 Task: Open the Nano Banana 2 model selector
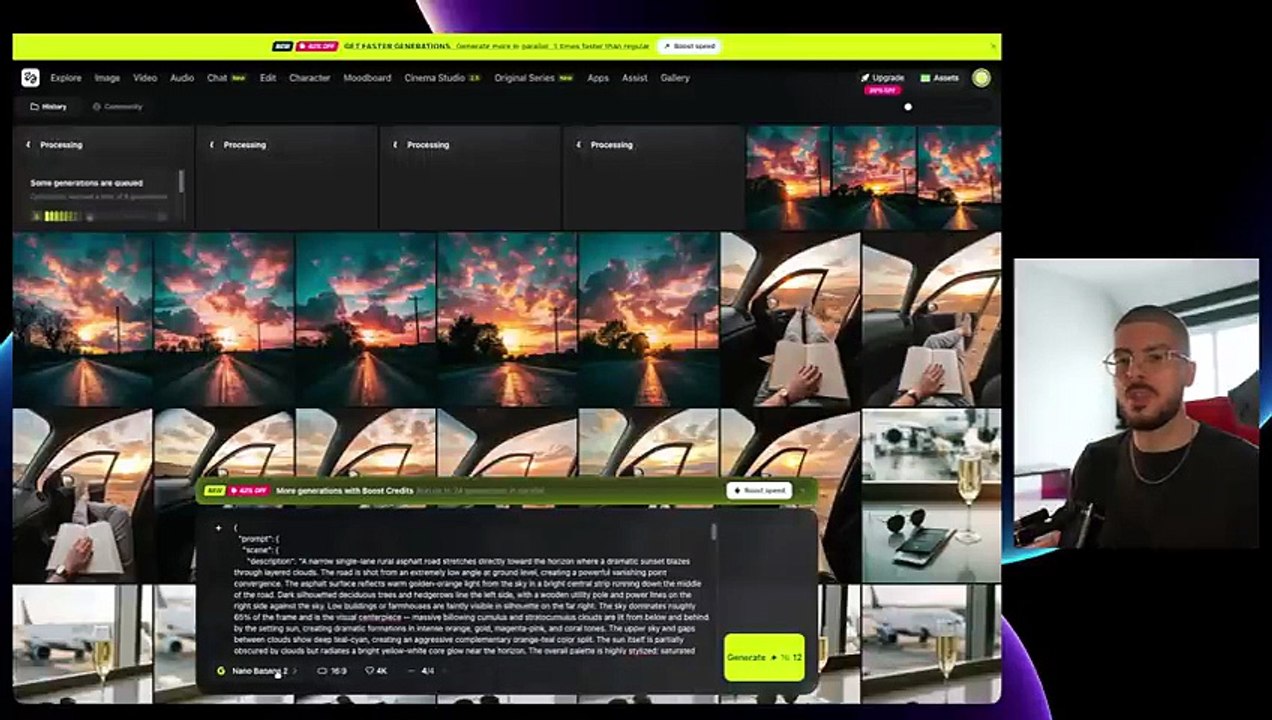(x=258, y=671)
